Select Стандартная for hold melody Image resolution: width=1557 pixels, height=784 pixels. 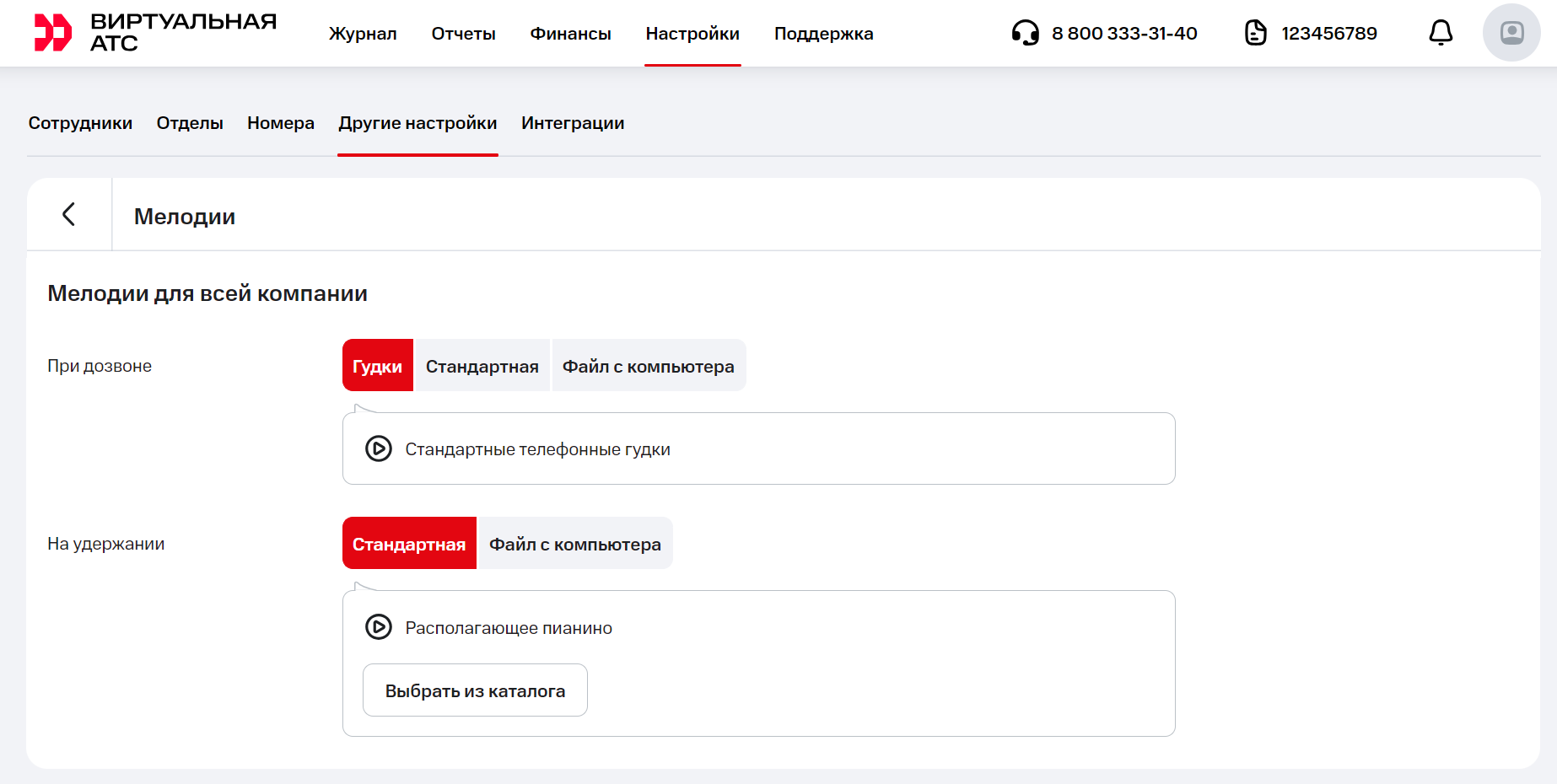pos(409,544)
